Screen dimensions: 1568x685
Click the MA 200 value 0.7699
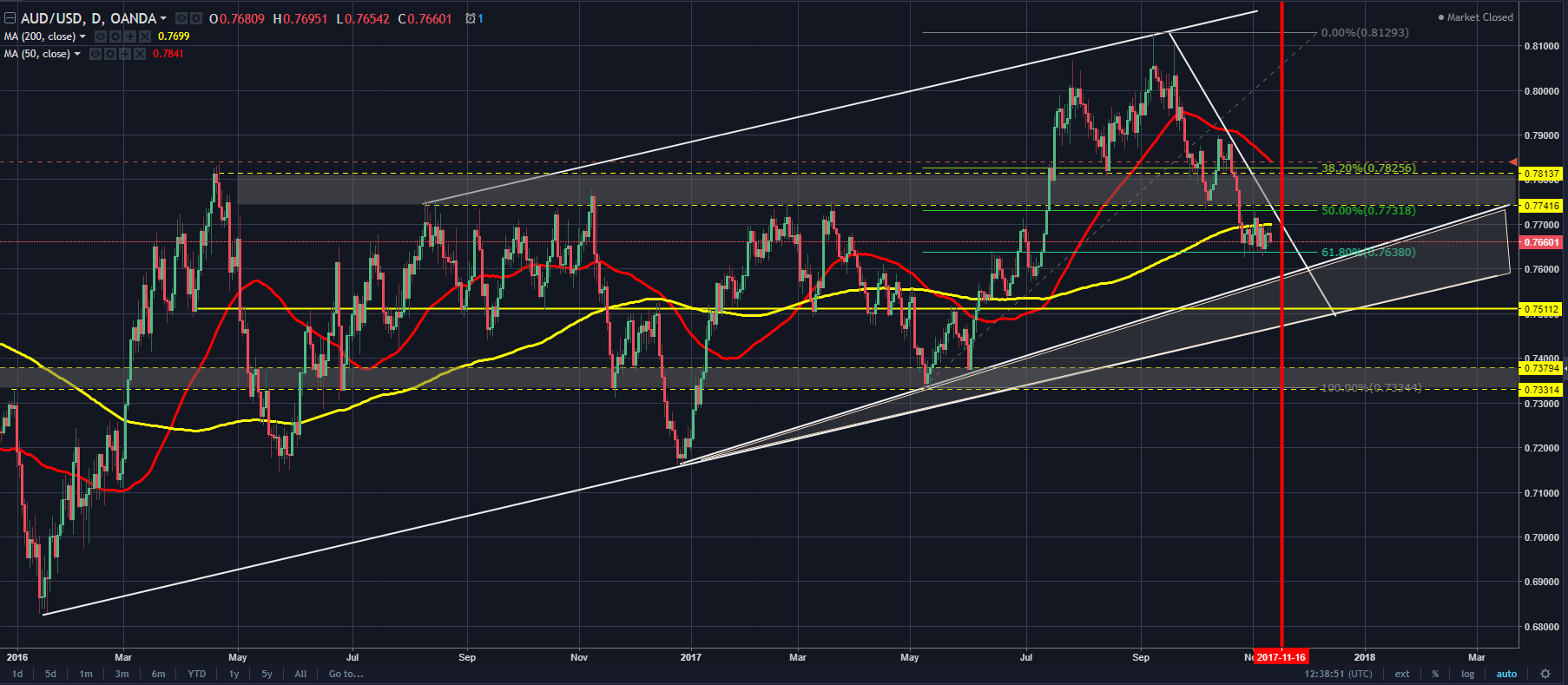point(174,36)
